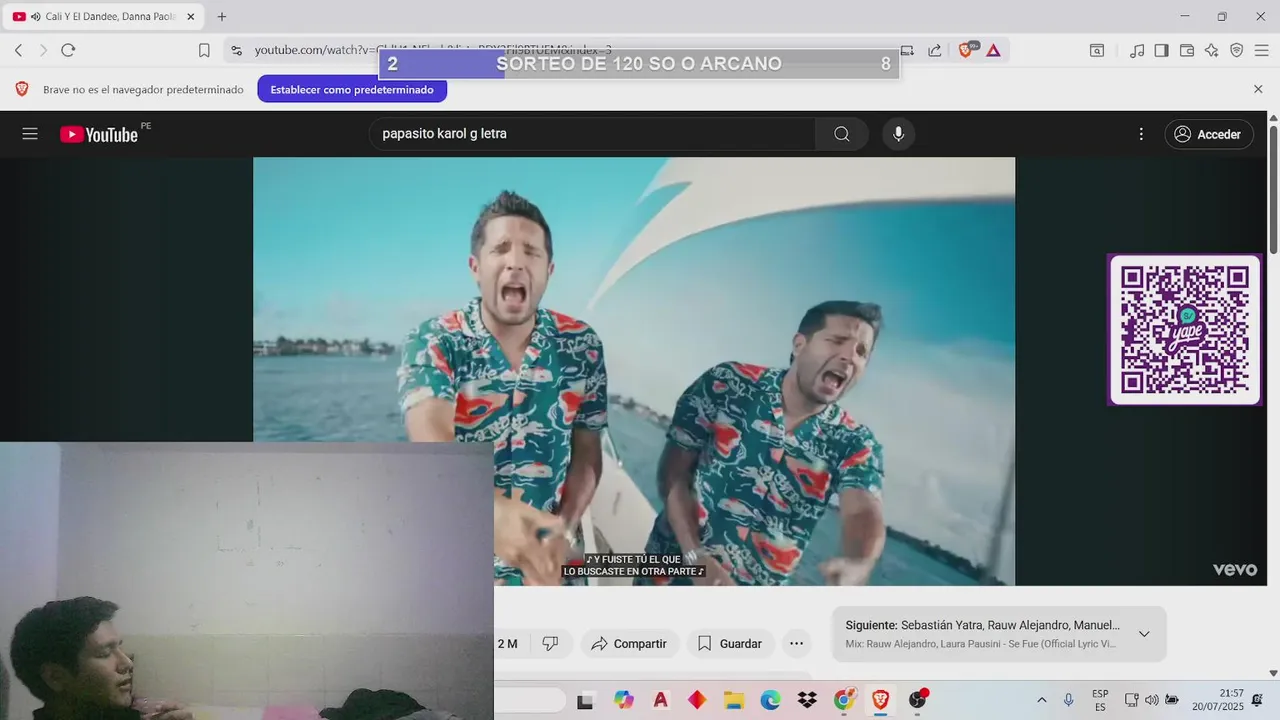Share this page icon in address bar
The image size is (1280, 720).
pyautogui.click(x=934, y=50)
